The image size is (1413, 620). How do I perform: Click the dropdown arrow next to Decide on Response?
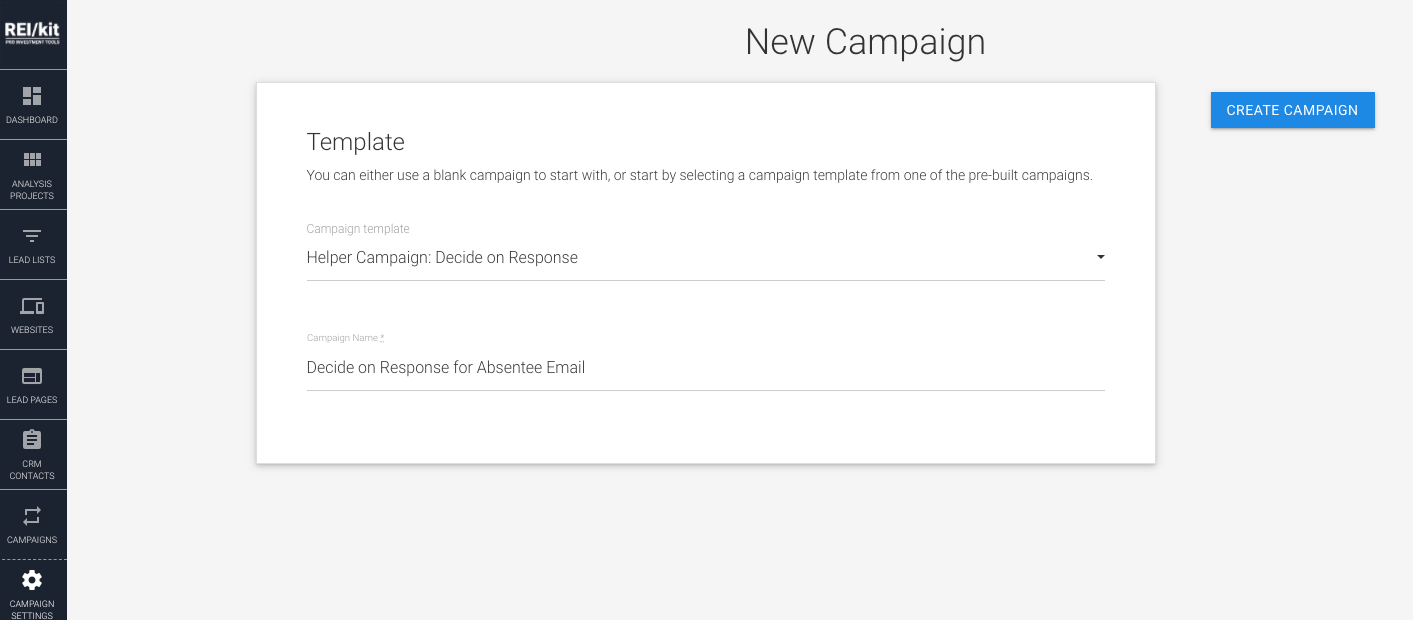[x=1100, y=257]
